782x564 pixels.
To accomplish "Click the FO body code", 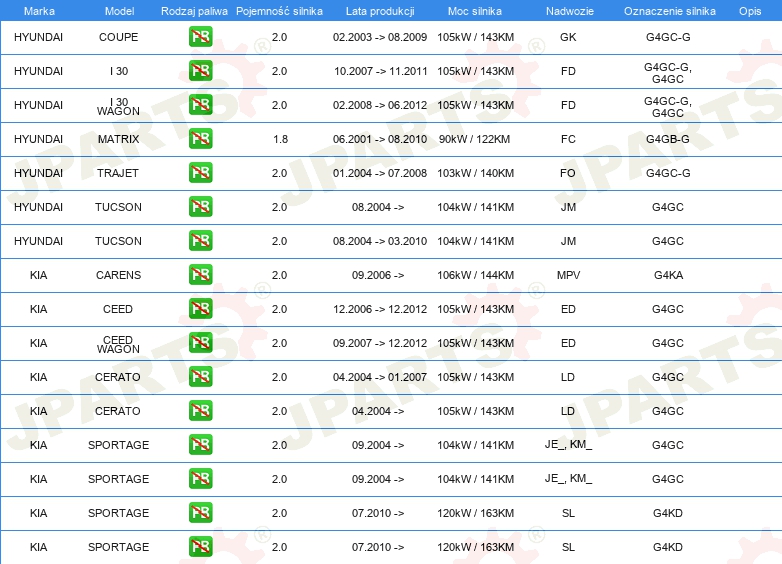I will coord(568,173).
